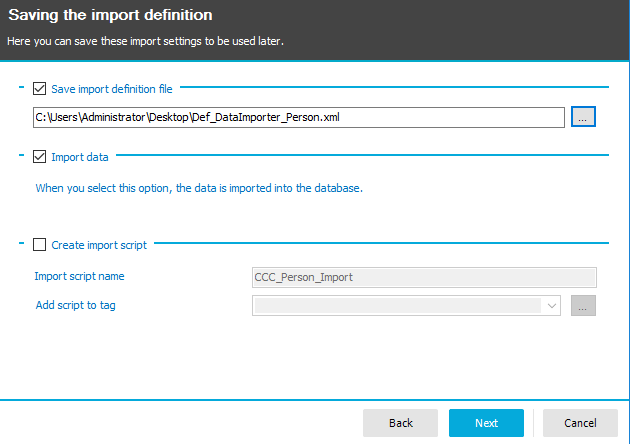This screenshot has width=630, height=444.
Task: Open the Add script to tag dropdown arrow
Action: click(551, 305)
